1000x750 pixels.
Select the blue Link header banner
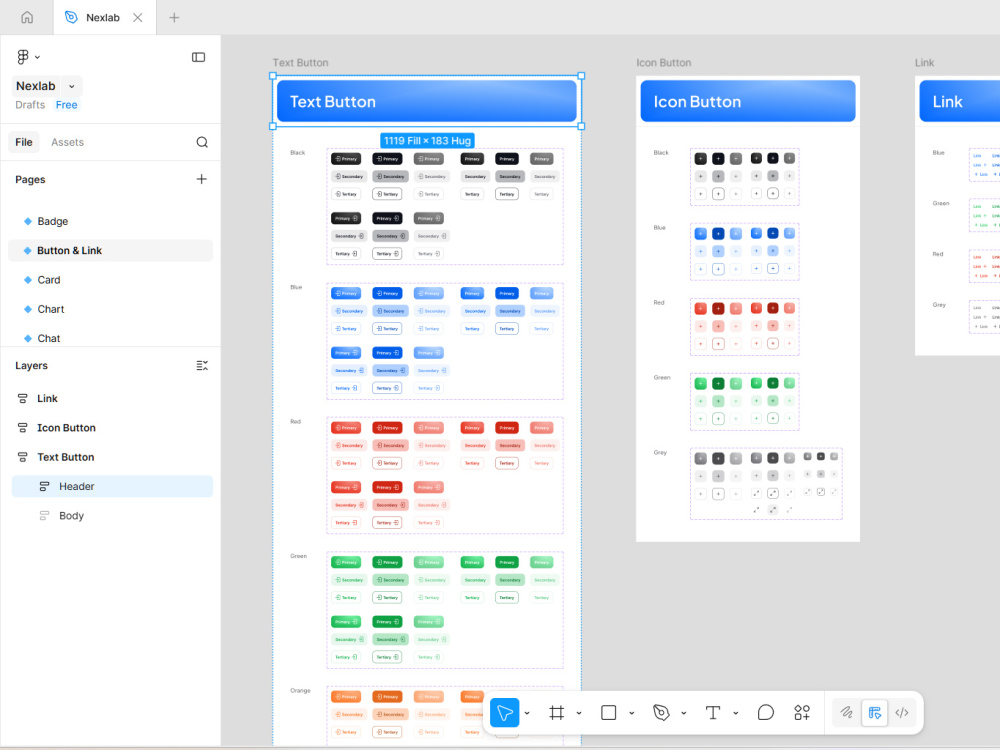959,101
